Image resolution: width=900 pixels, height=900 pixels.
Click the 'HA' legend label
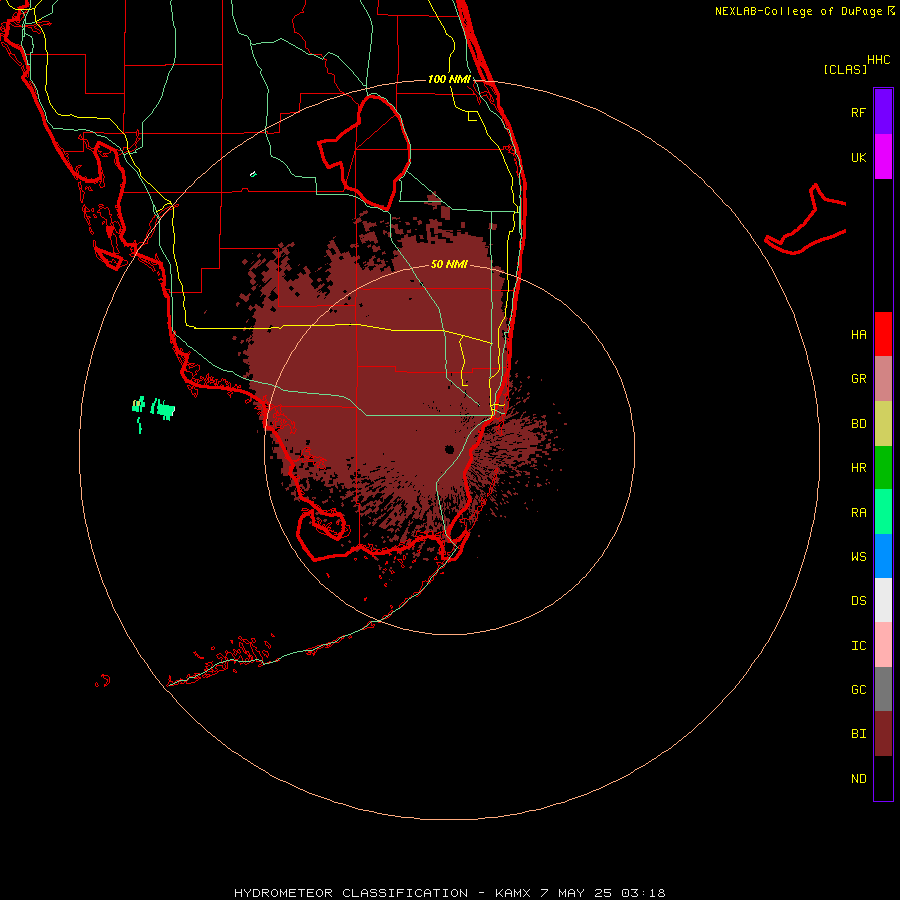pos(858,334)
